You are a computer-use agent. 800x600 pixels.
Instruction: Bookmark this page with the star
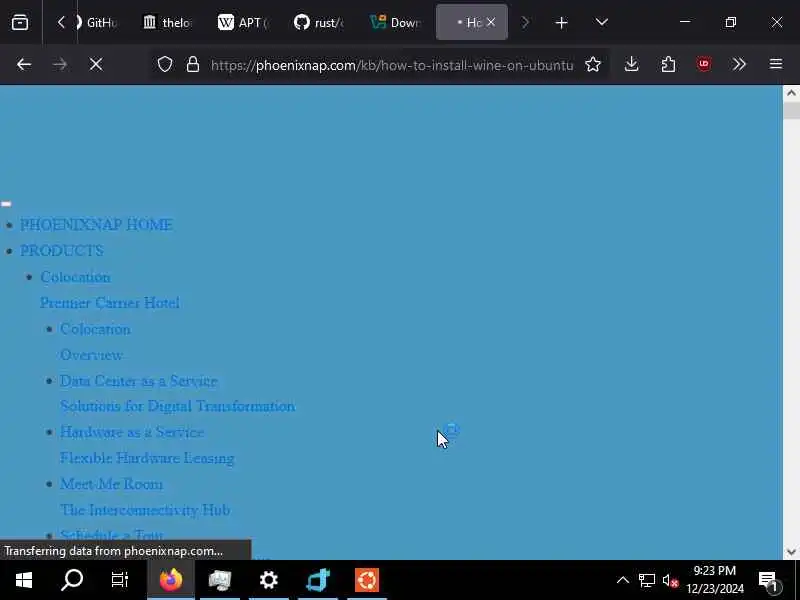click(593, 64)
